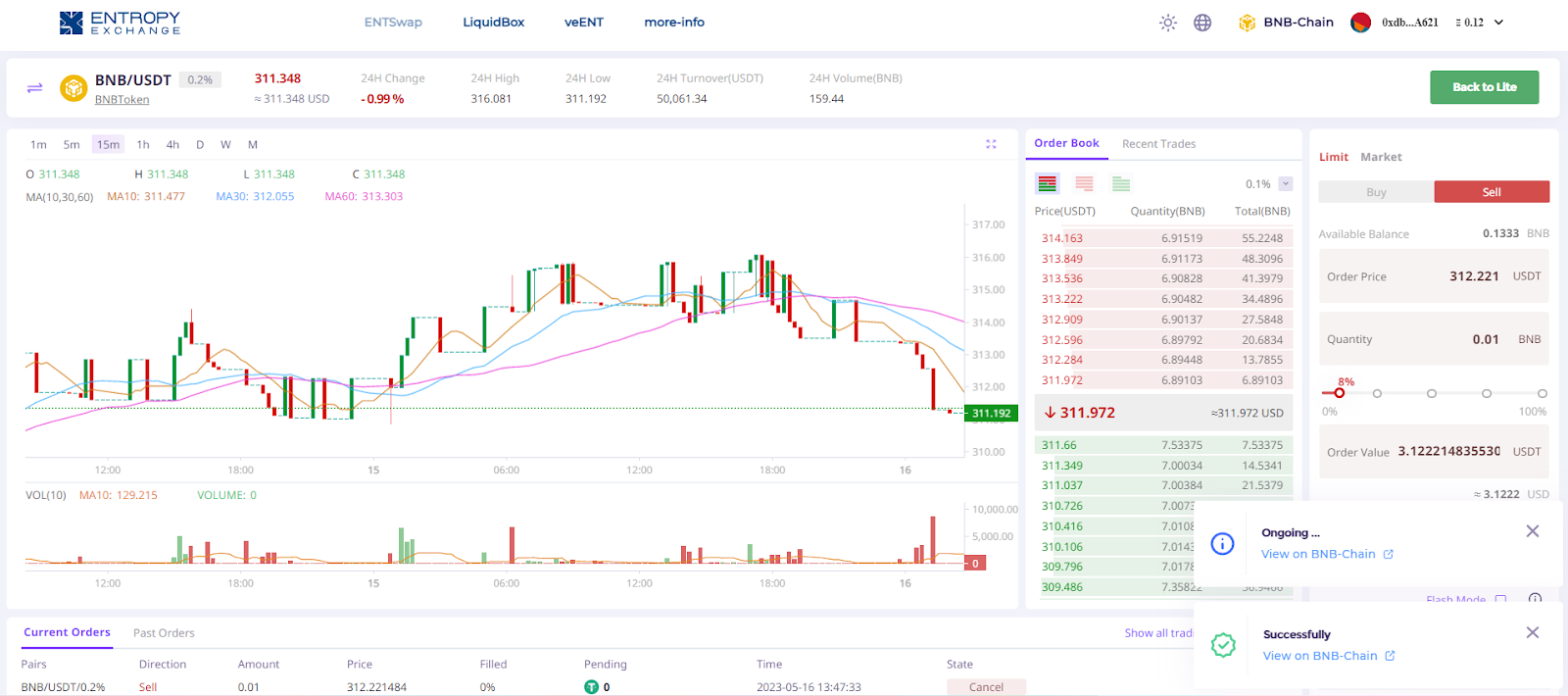The image size is (1568, 696).
Task: Open the LiquidBox menu item
Action: [494, 23]
